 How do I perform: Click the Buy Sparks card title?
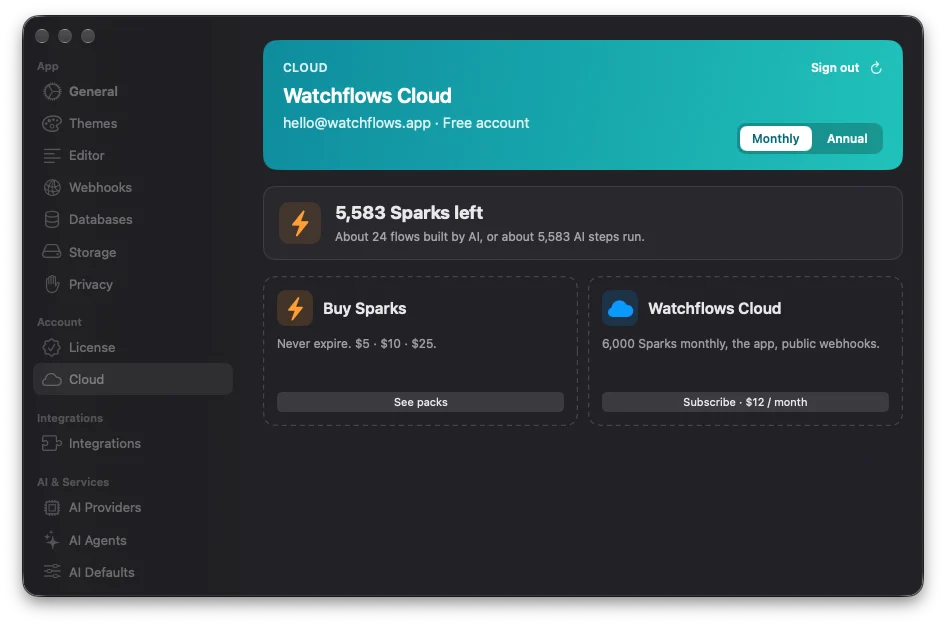click(364, 308)
